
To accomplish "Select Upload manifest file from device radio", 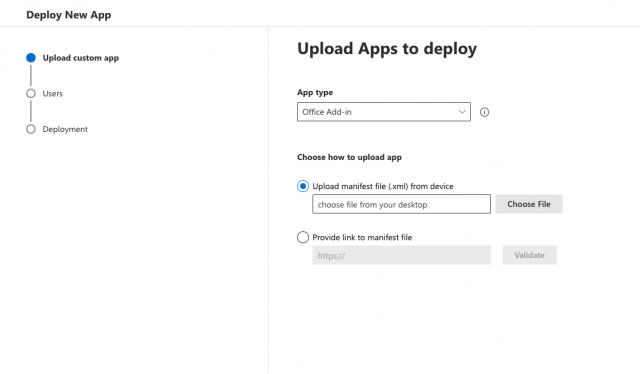I will [x=303, y=186].
